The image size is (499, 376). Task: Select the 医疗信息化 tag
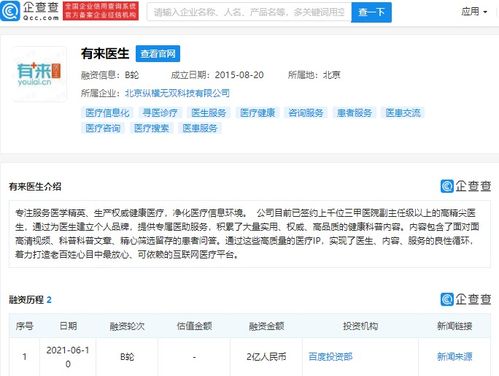(107, 113)
